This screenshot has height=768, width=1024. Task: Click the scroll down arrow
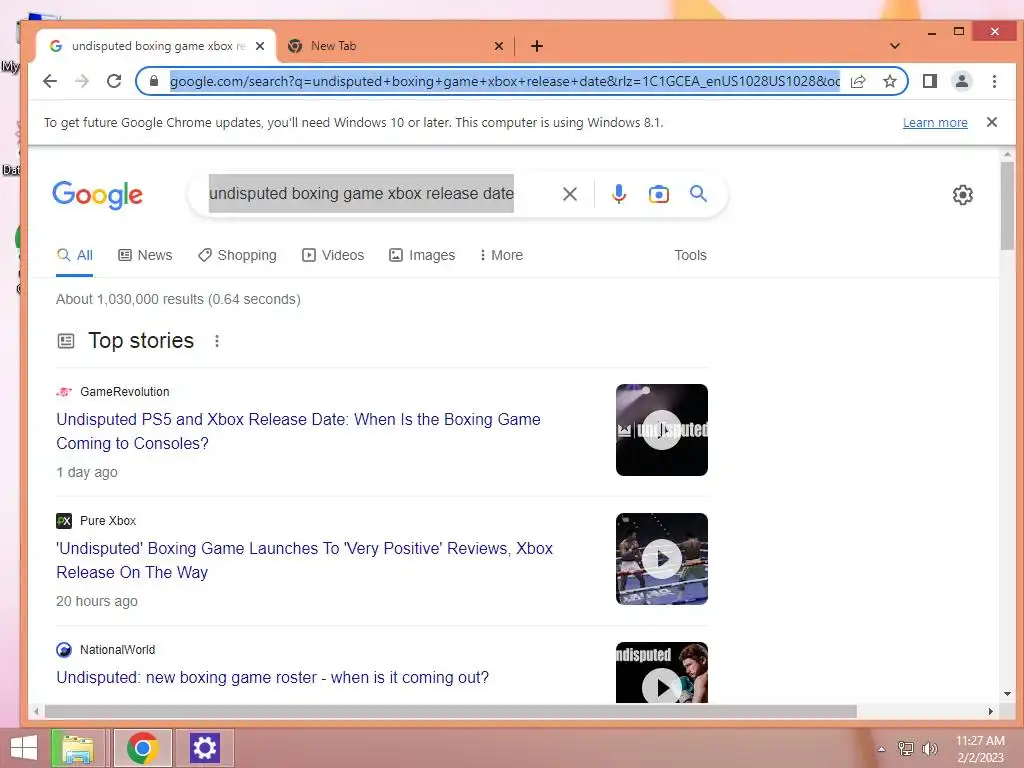coord(1007,694)
